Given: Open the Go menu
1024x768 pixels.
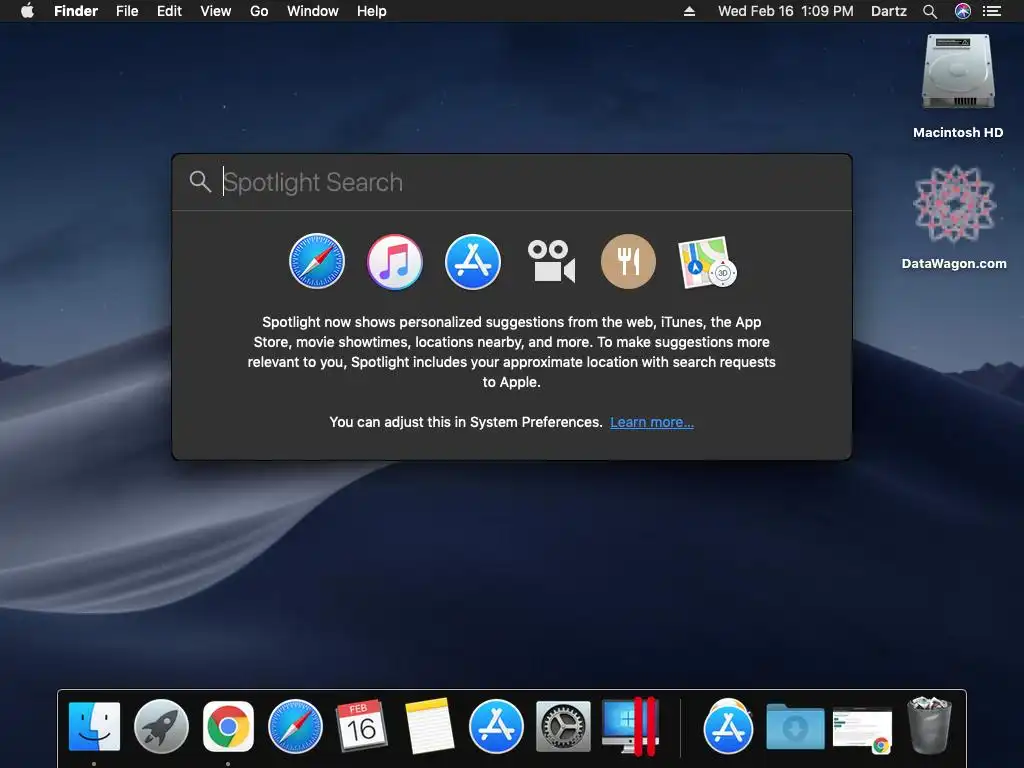Looking at the screenshot, I should click(259, 11).
